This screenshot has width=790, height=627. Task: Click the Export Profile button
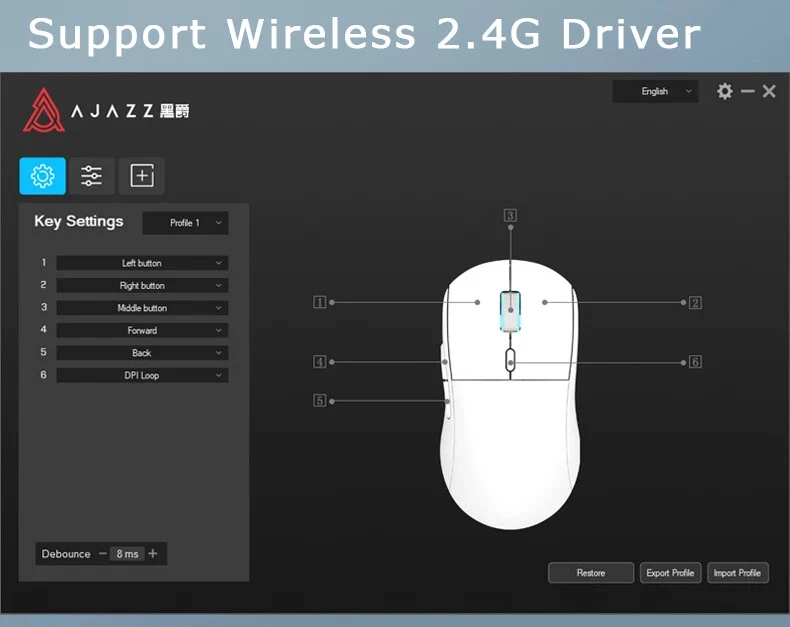(670, 573)
